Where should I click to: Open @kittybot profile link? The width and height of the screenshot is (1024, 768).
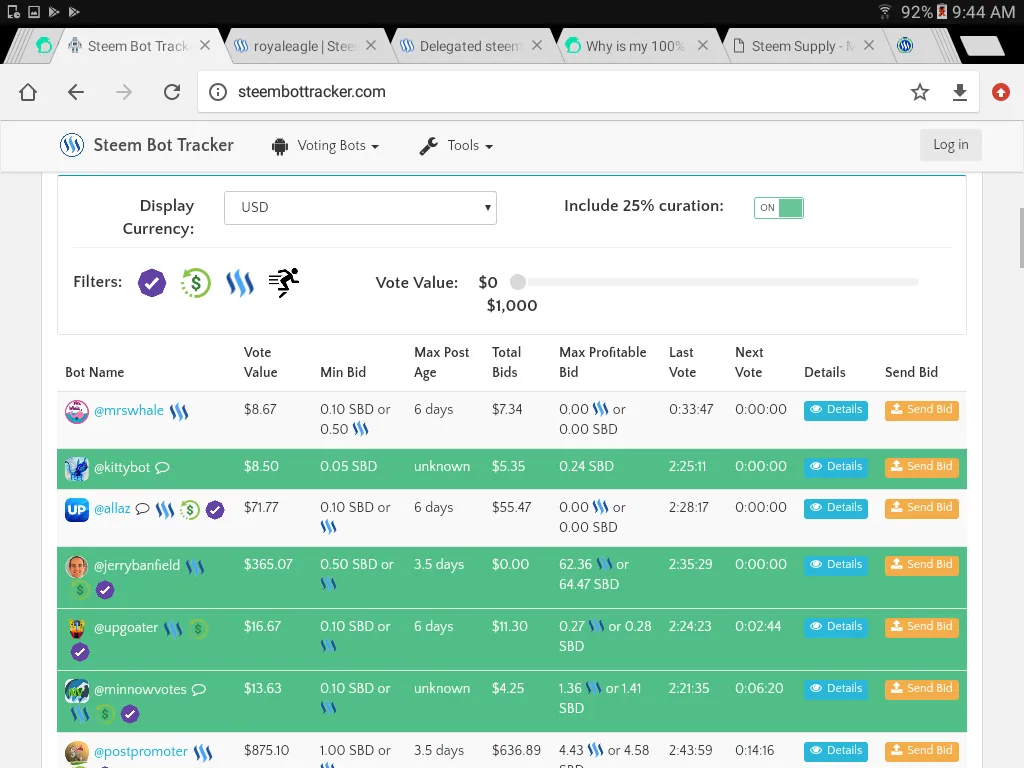coord(122,468)
